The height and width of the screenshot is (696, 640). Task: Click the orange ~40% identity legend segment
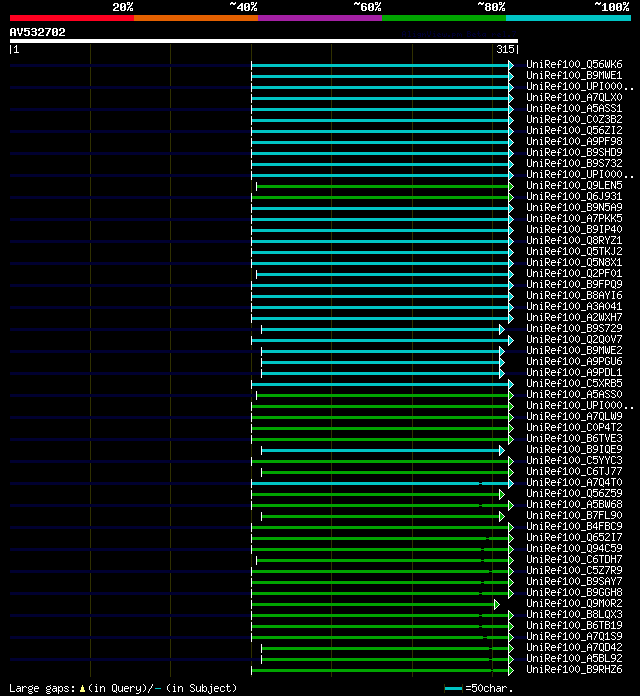(x=196, y=18)
